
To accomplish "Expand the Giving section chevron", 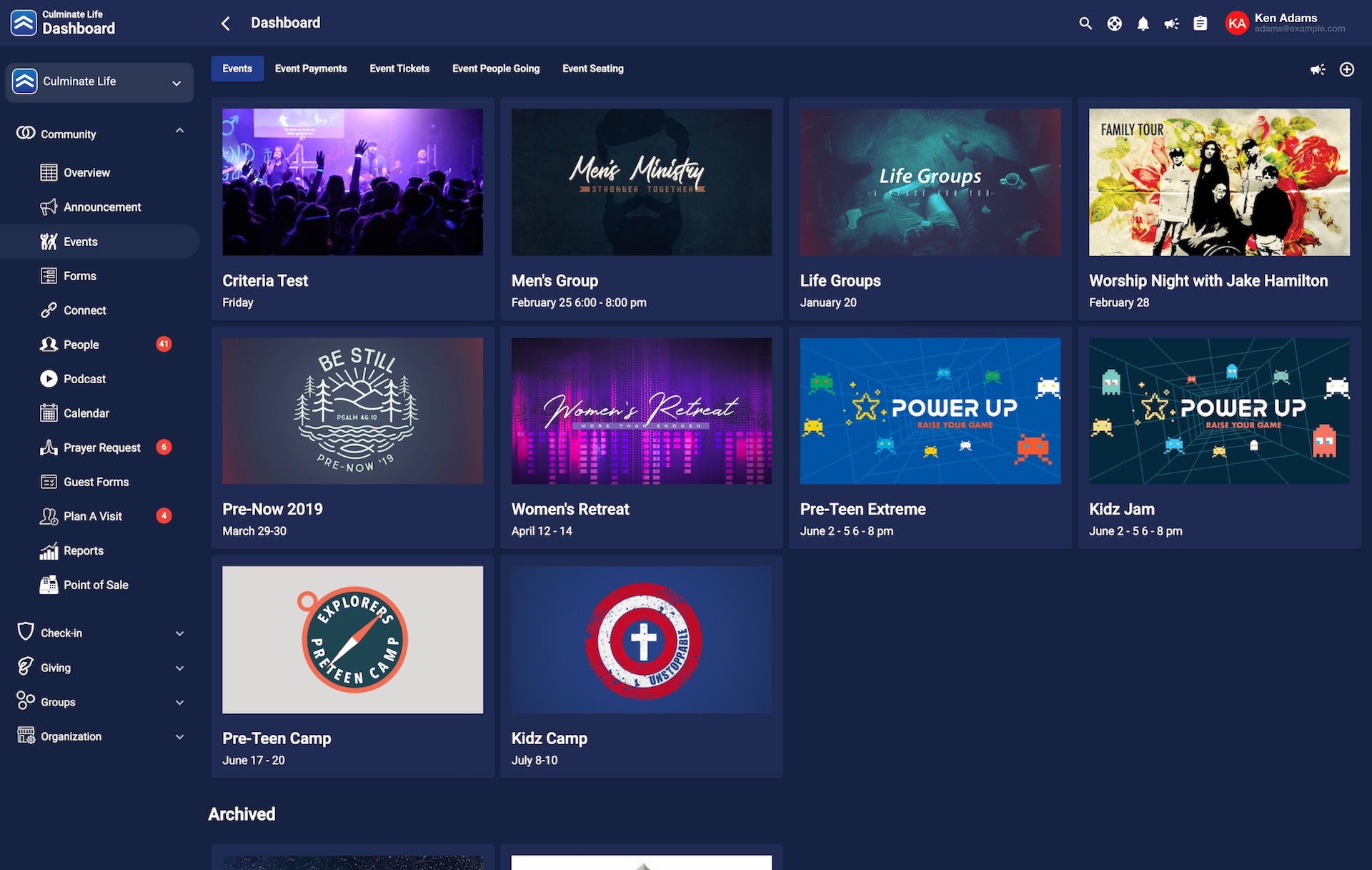I will 177,668.
